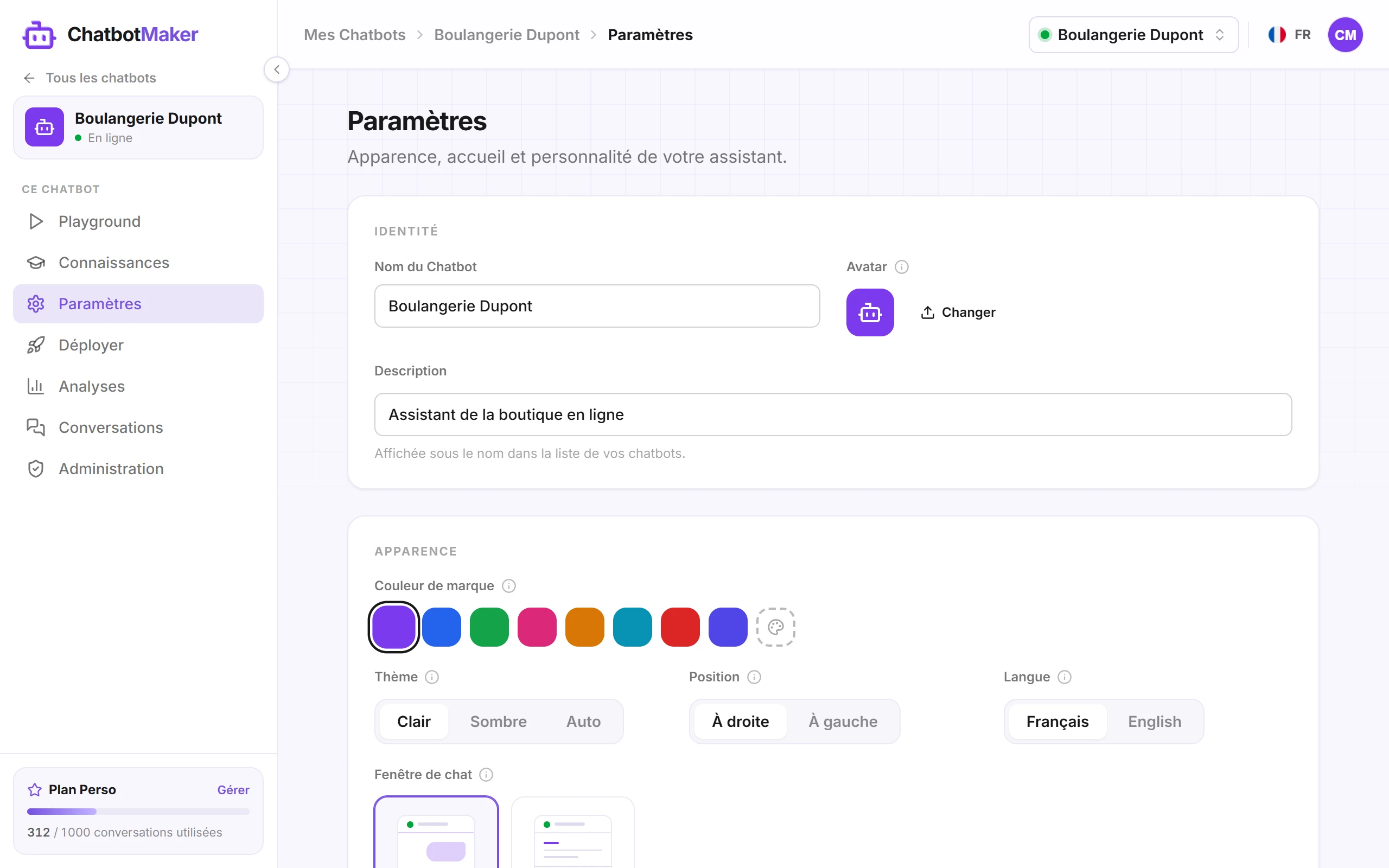Collapse the sidebar with the chevron button
This screenshot has height=868, width=1389.
277,69
